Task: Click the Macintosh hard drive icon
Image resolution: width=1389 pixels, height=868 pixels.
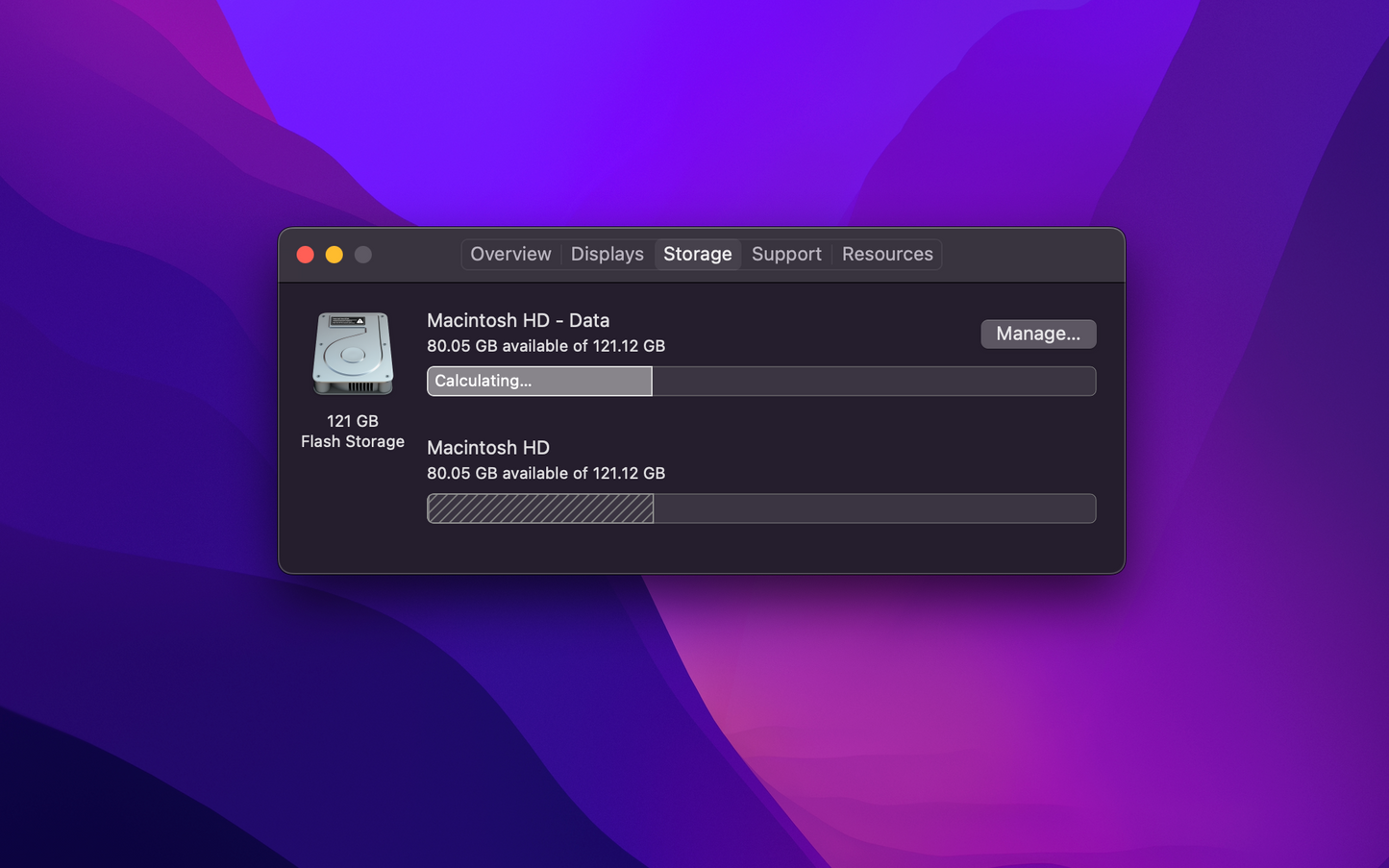Action: coord(353,354)
